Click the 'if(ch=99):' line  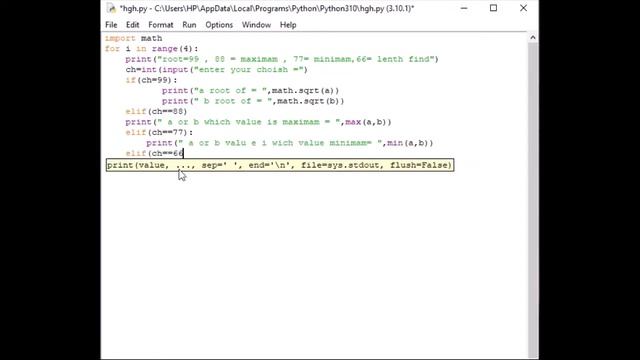tap(151, 80)
